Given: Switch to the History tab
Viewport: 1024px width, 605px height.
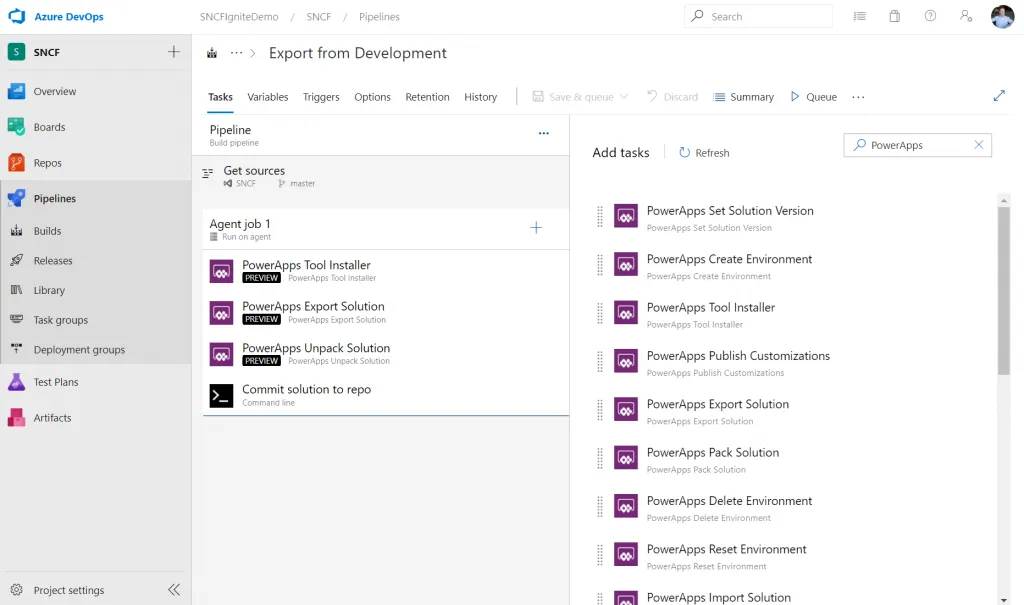Looking at the screenshot, I should click(481, 97).
